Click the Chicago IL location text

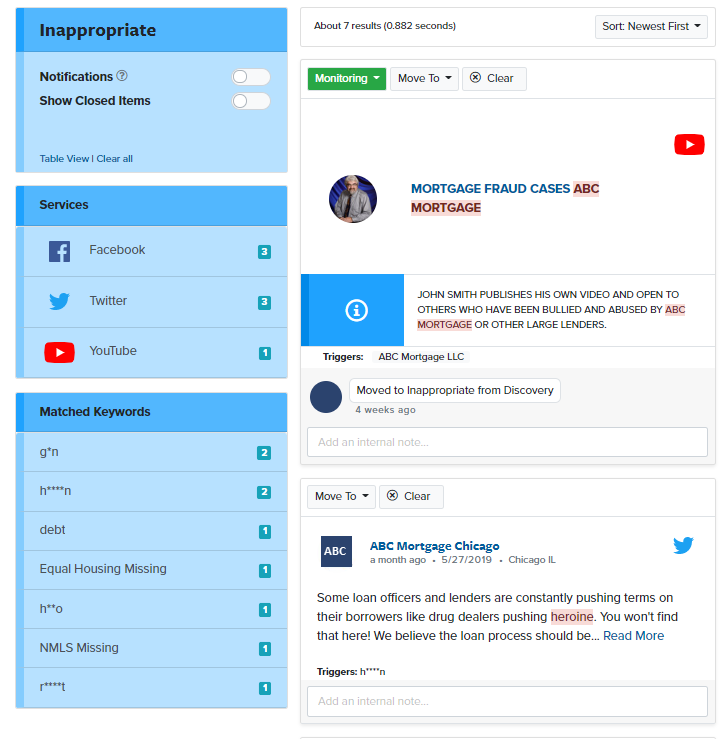[532, 560]
